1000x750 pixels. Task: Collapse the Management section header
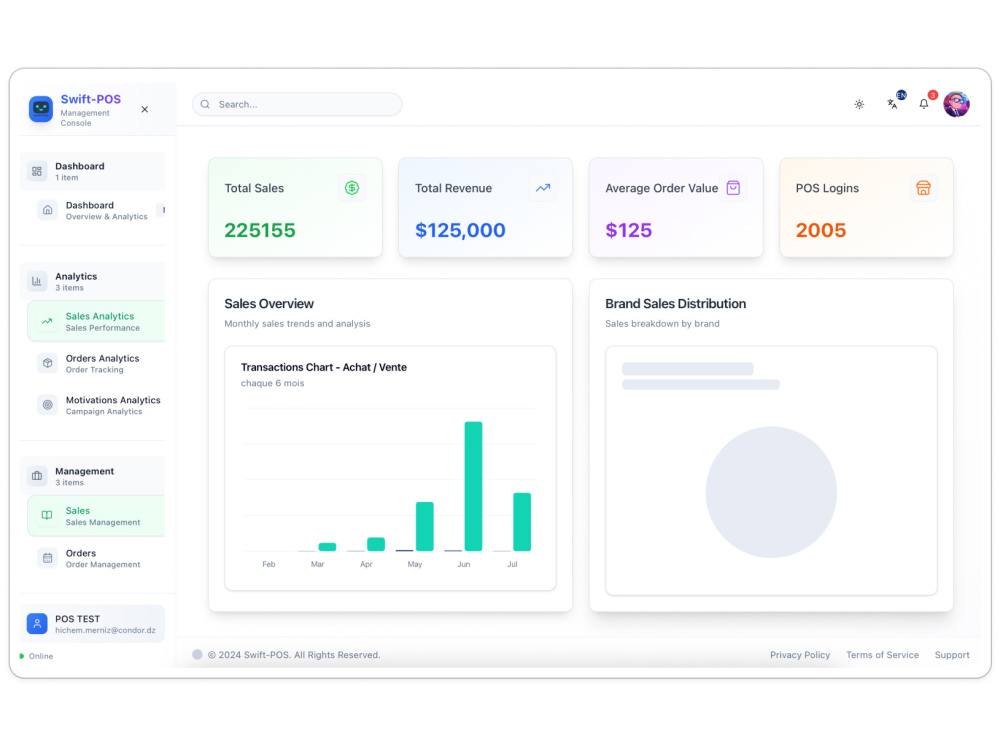point(92,476)
